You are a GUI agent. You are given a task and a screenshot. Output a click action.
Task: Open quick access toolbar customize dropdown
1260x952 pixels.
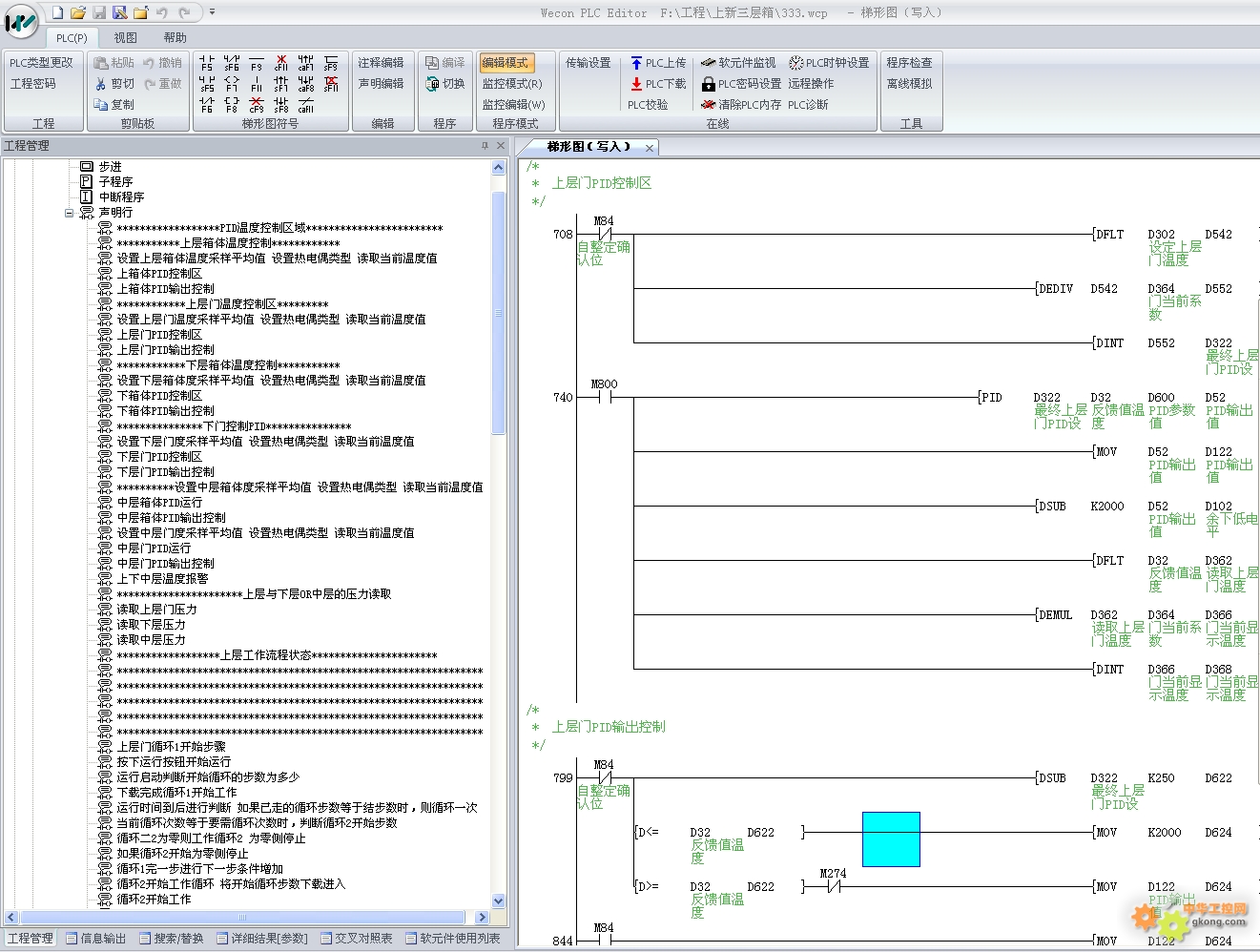[212, 12]
